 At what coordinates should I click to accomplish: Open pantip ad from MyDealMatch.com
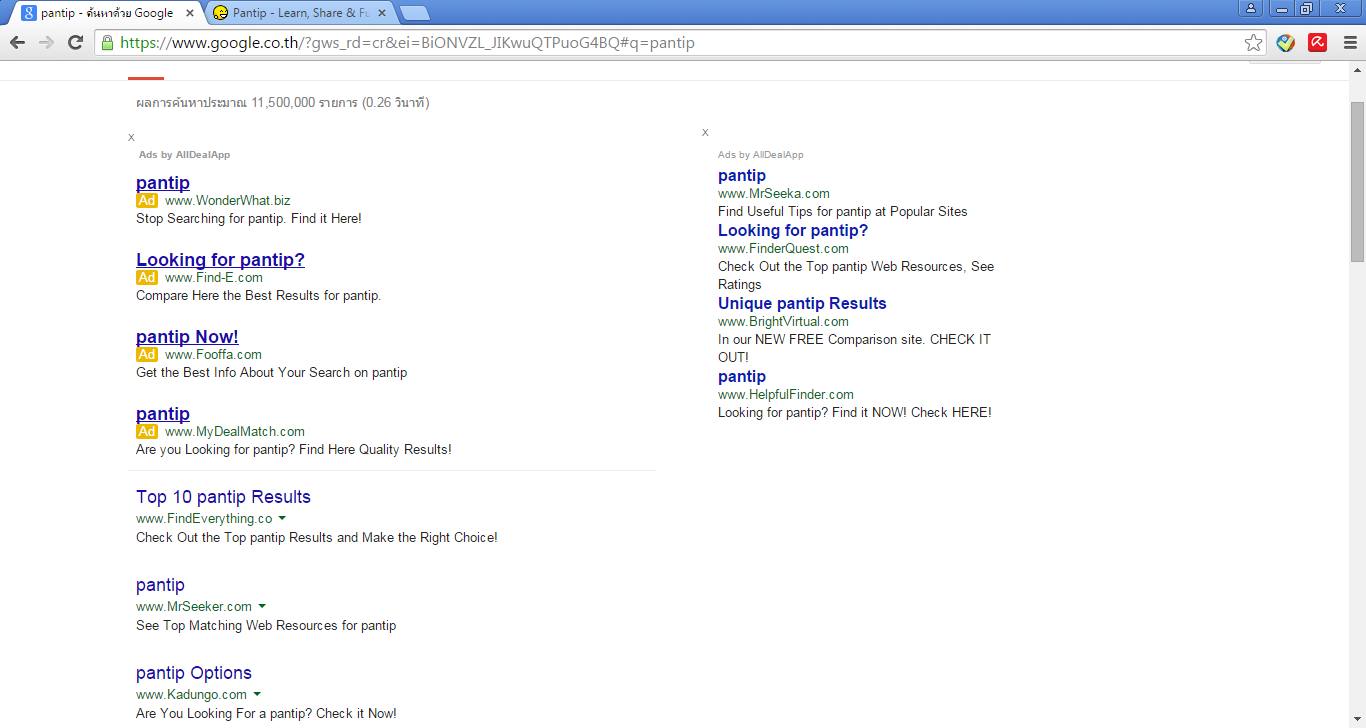tap(163, 414)
